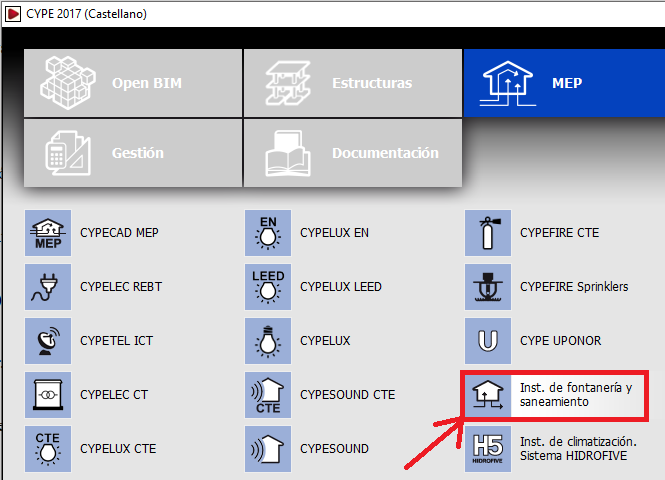665x480 pixels.
Task: Select Inst. de climatización Sistema HIDROFIVE label
Action: 578,449
